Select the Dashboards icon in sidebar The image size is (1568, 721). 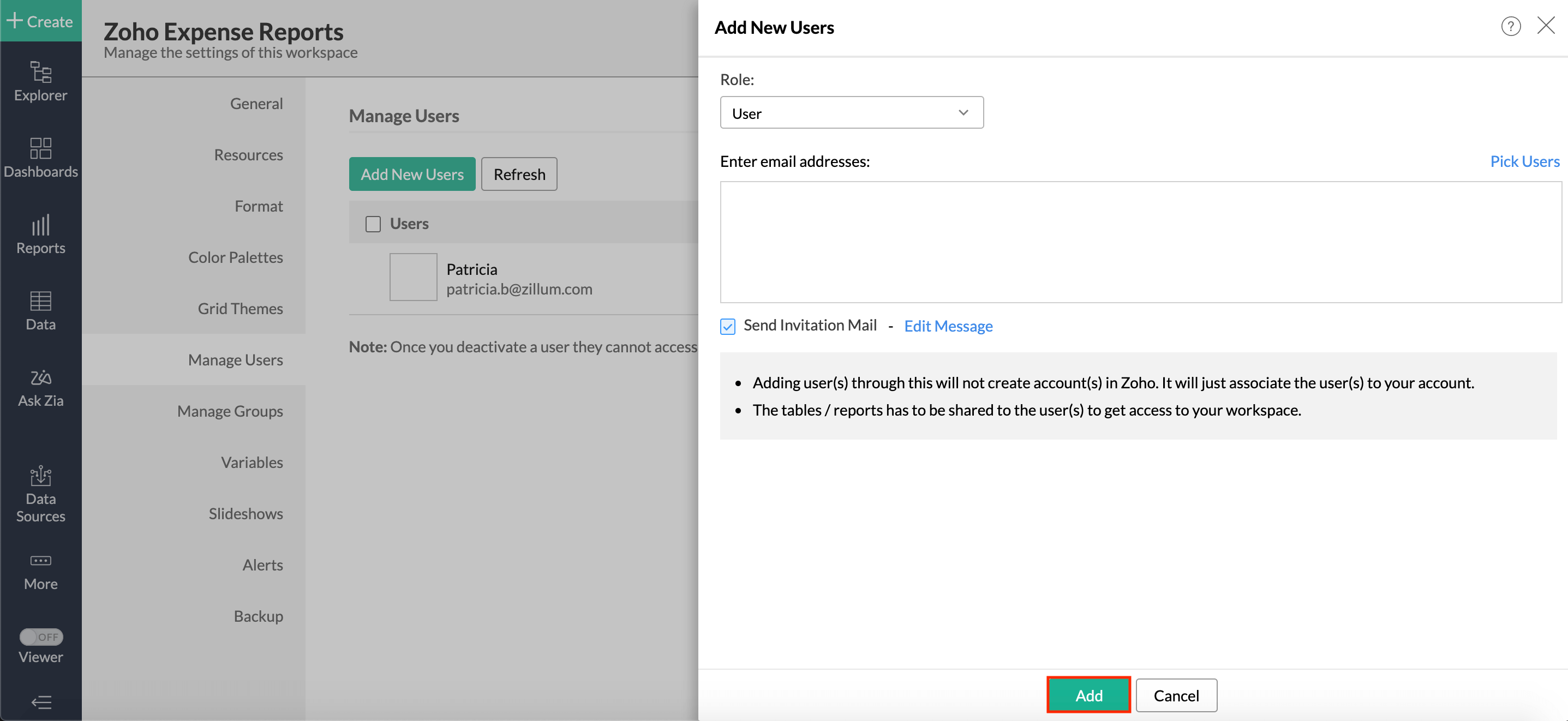[40, 157]
